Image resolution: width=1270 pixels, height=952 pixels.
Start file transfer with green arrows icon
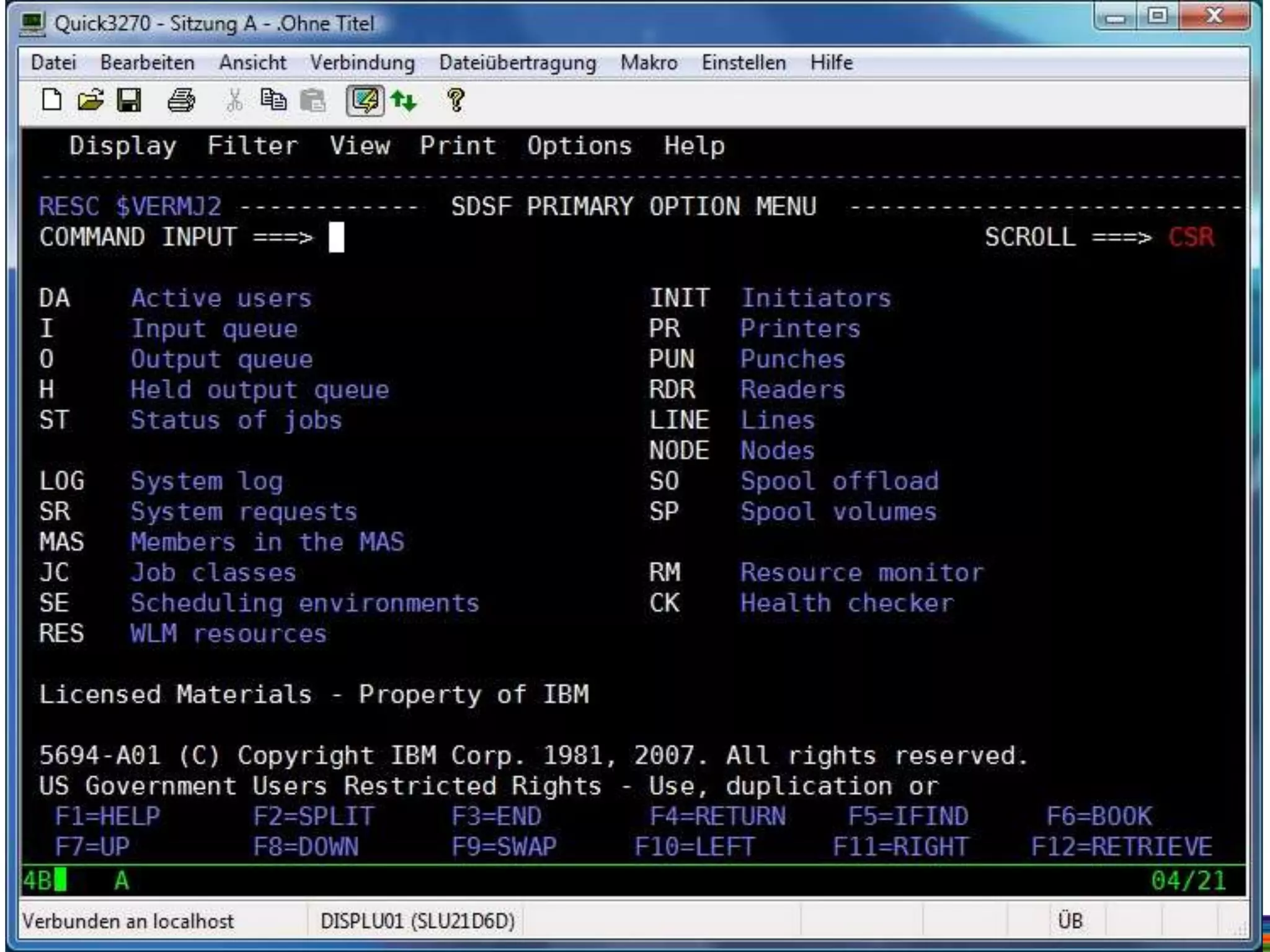404,100
